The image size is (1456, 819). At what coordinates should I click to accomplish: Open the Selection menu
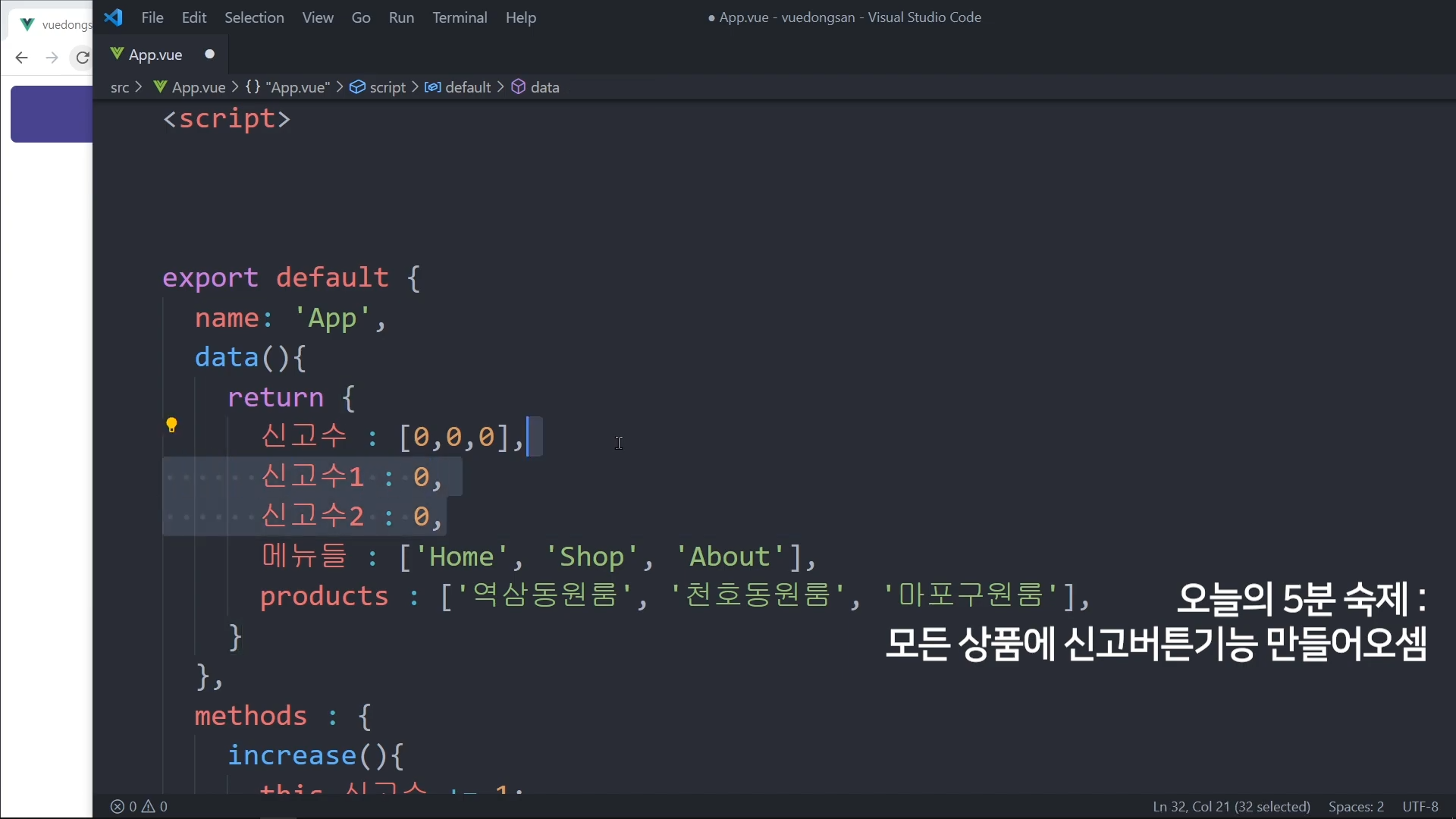(254, 17)
